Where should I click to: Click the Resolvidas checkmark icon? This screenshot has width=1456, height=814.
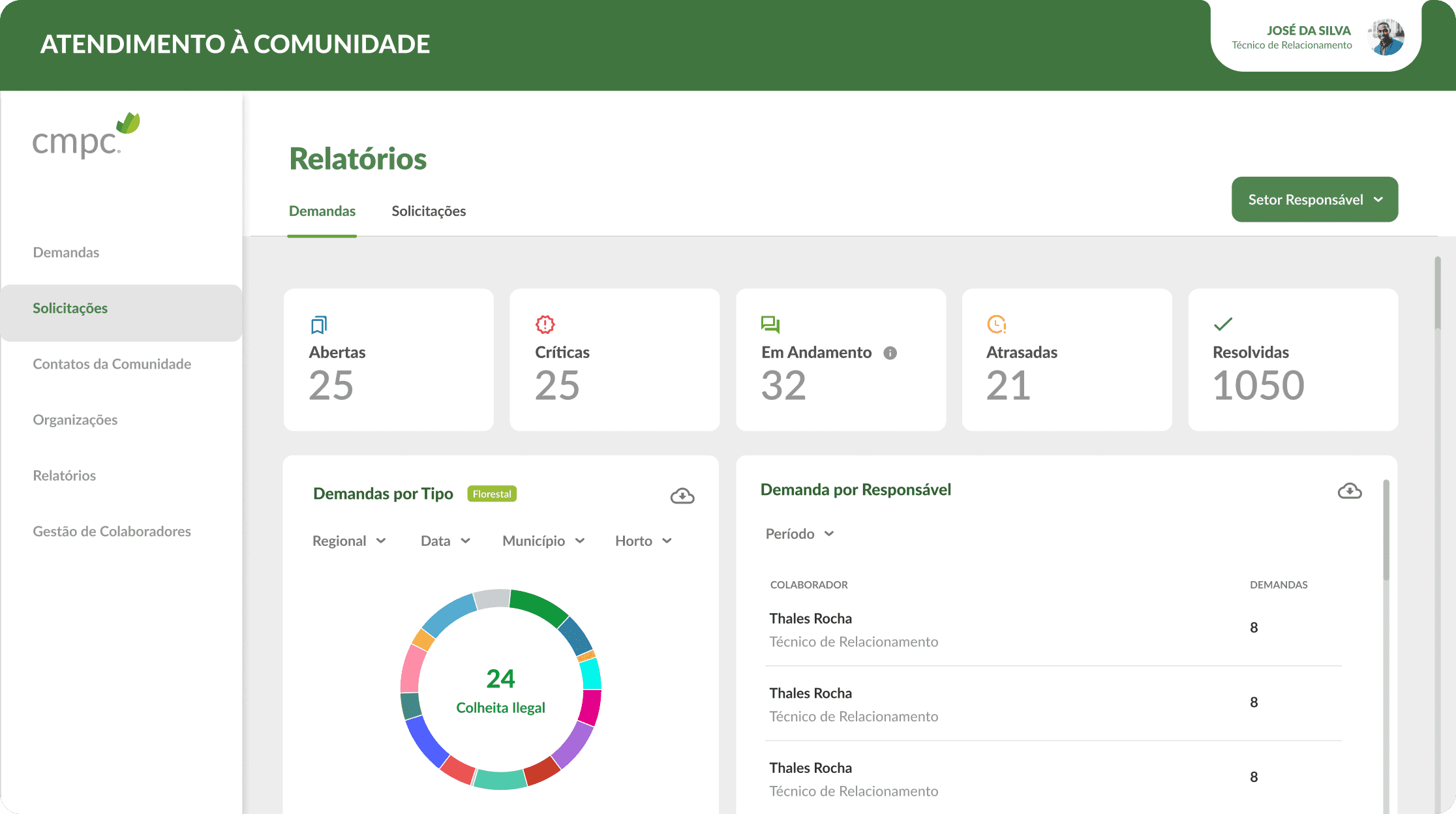click(1222, 324)
